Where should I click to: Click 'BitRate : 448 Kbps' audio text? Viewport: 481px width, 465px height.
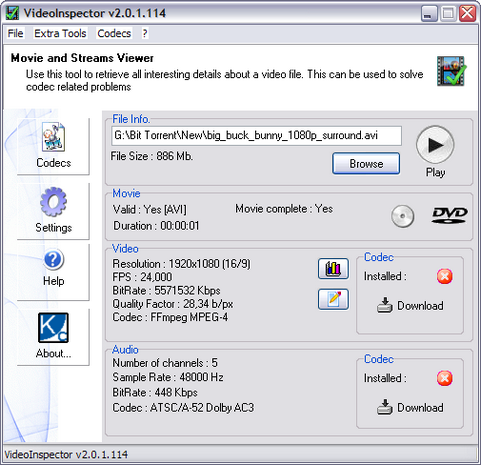[155, 392]
